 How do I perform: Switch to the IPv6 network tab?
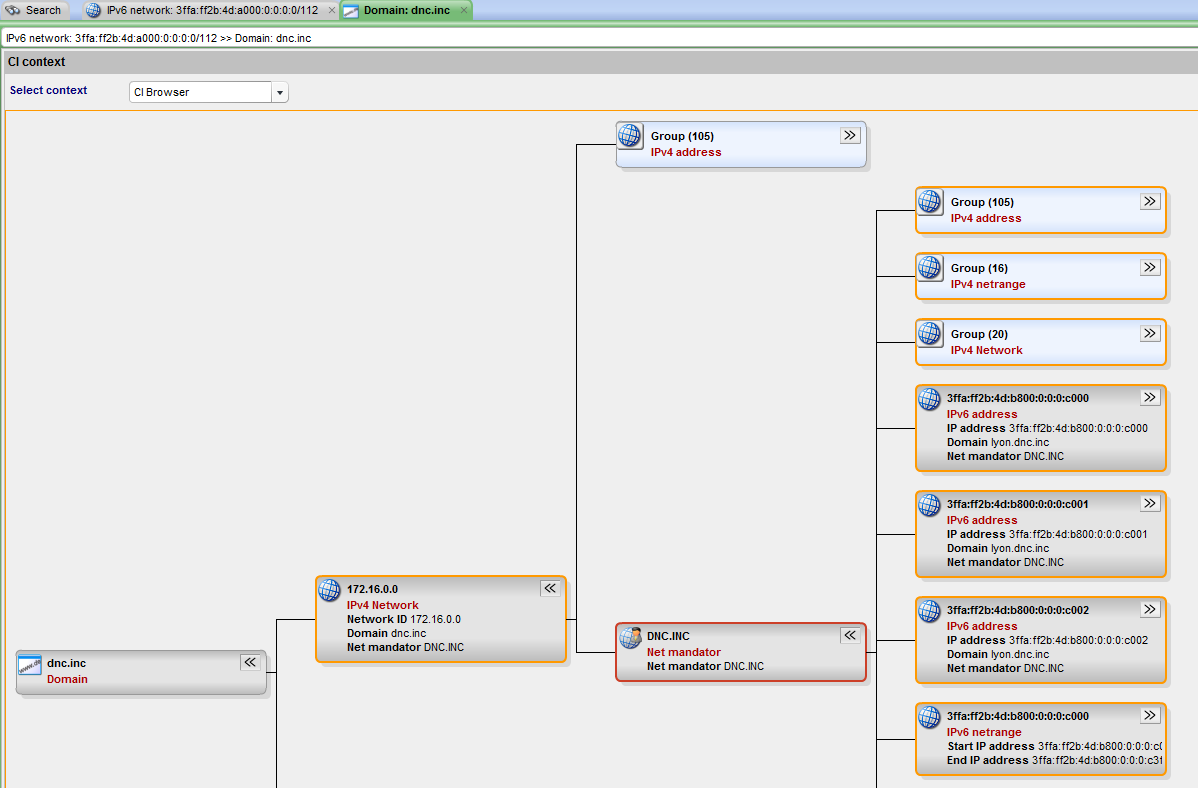[210, 10]
